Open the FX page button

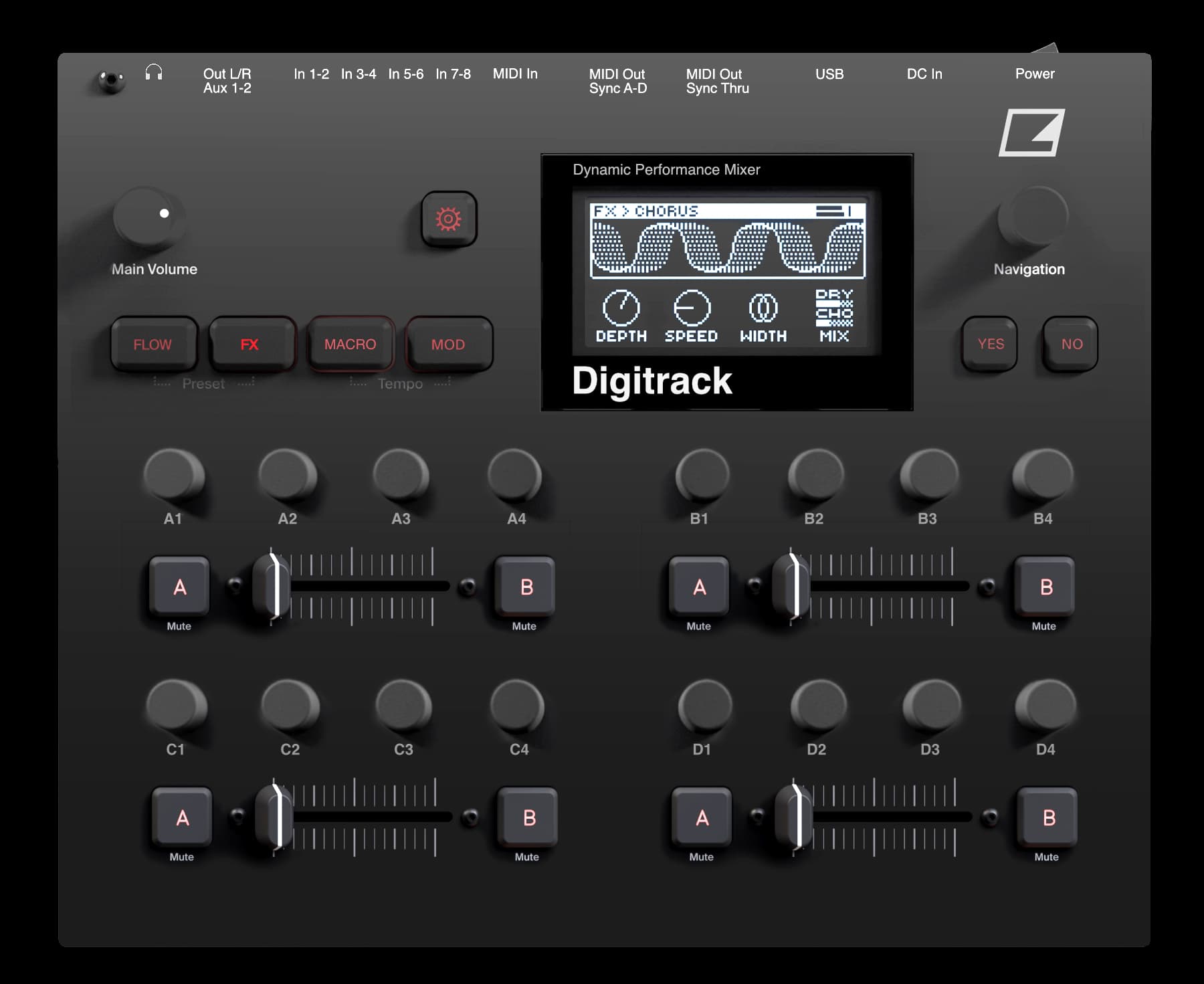click(252, 344)
